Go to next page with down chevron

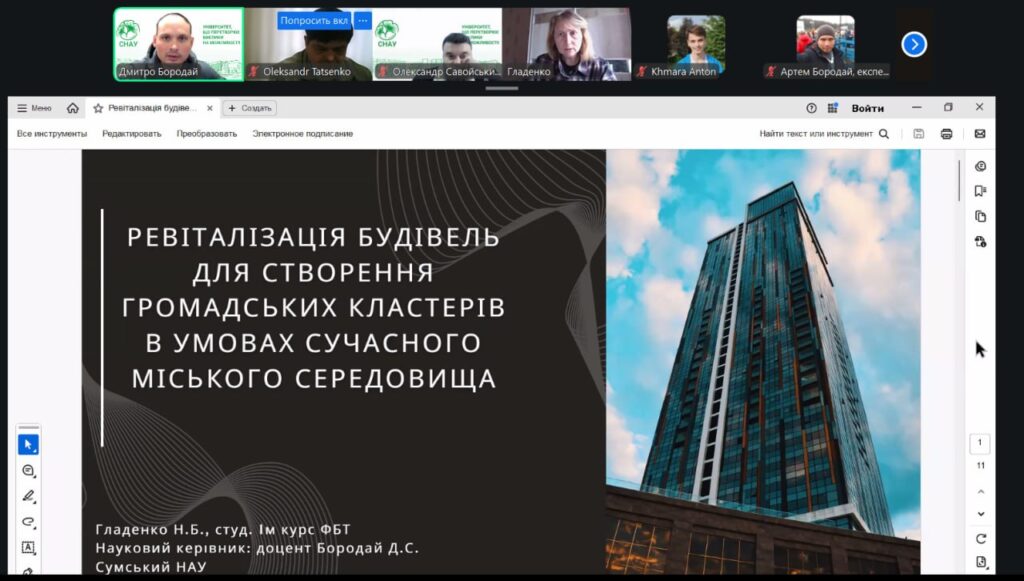pos(981,514)
